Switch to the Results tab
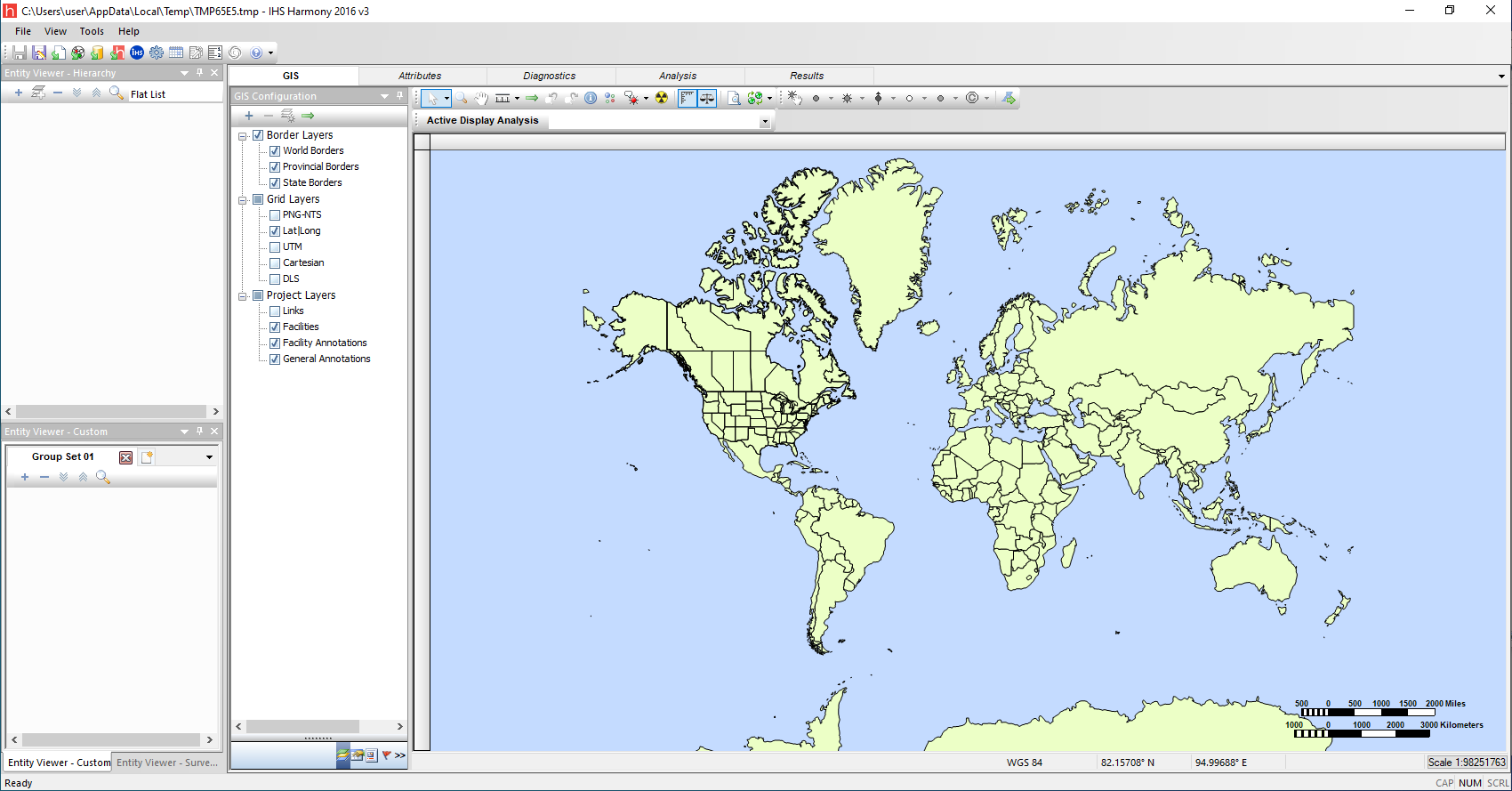 807,76
